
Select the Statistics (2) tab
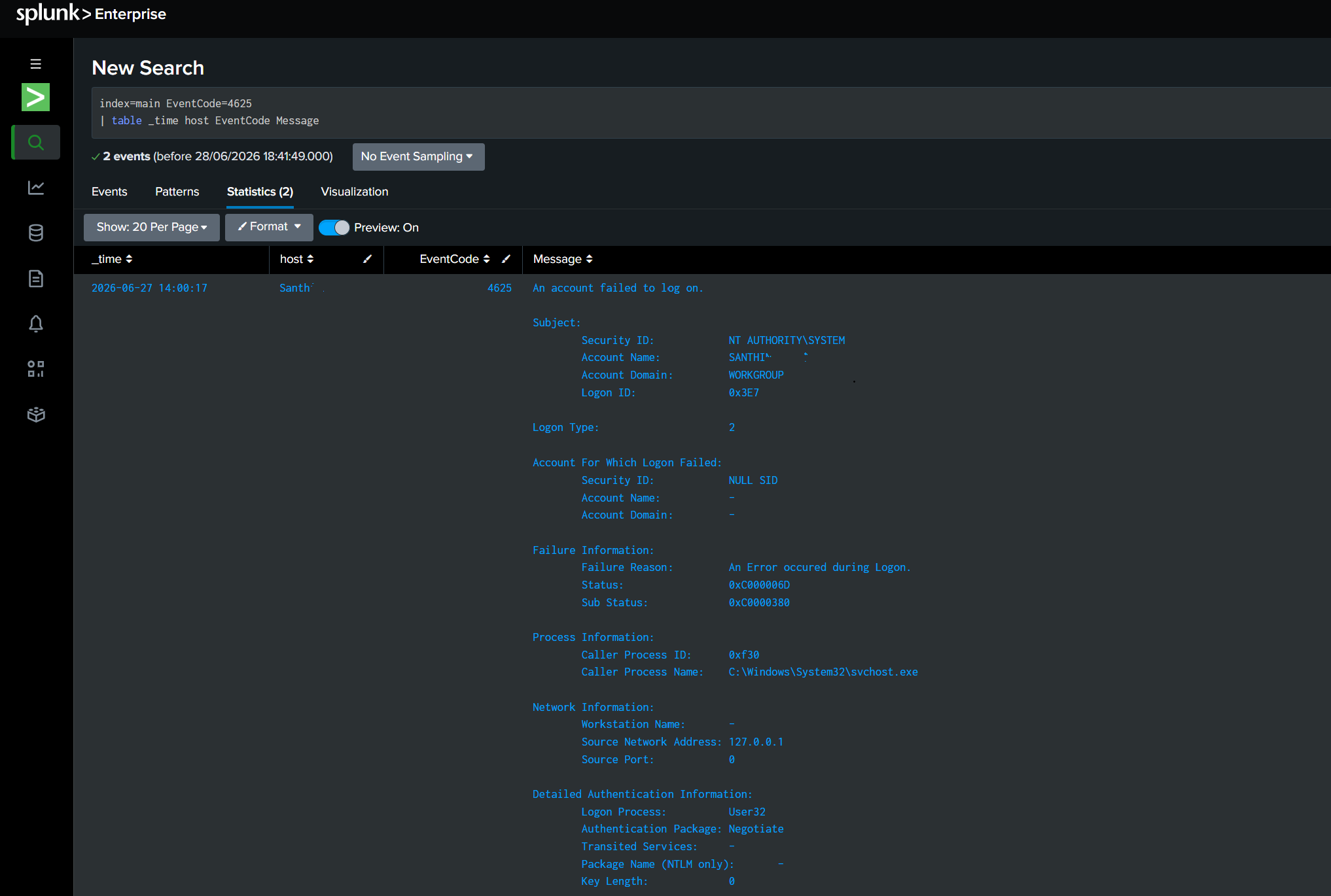tap(260, 192)
